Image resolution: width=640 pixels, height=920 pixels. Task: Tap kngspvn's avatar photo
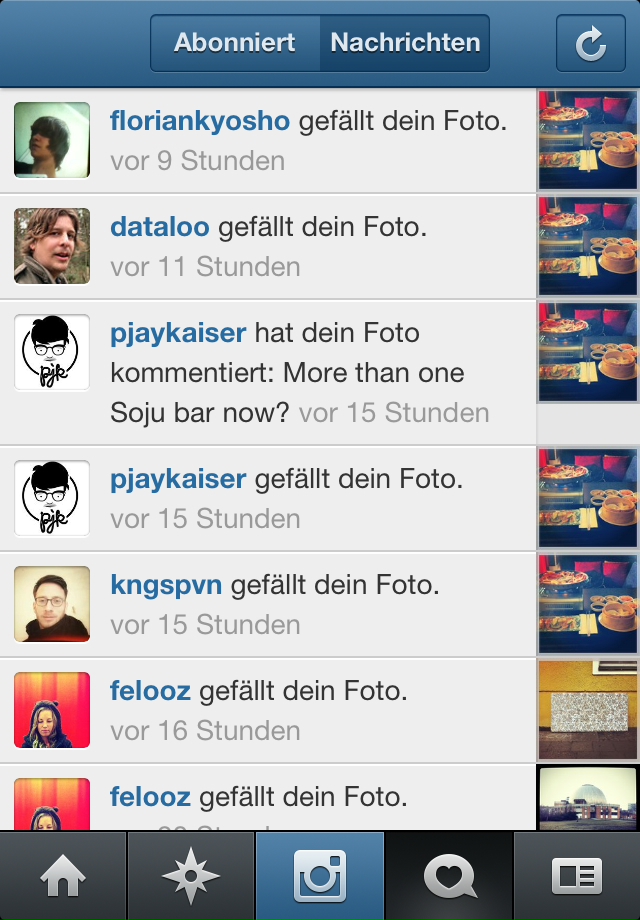tap(52, 604)
